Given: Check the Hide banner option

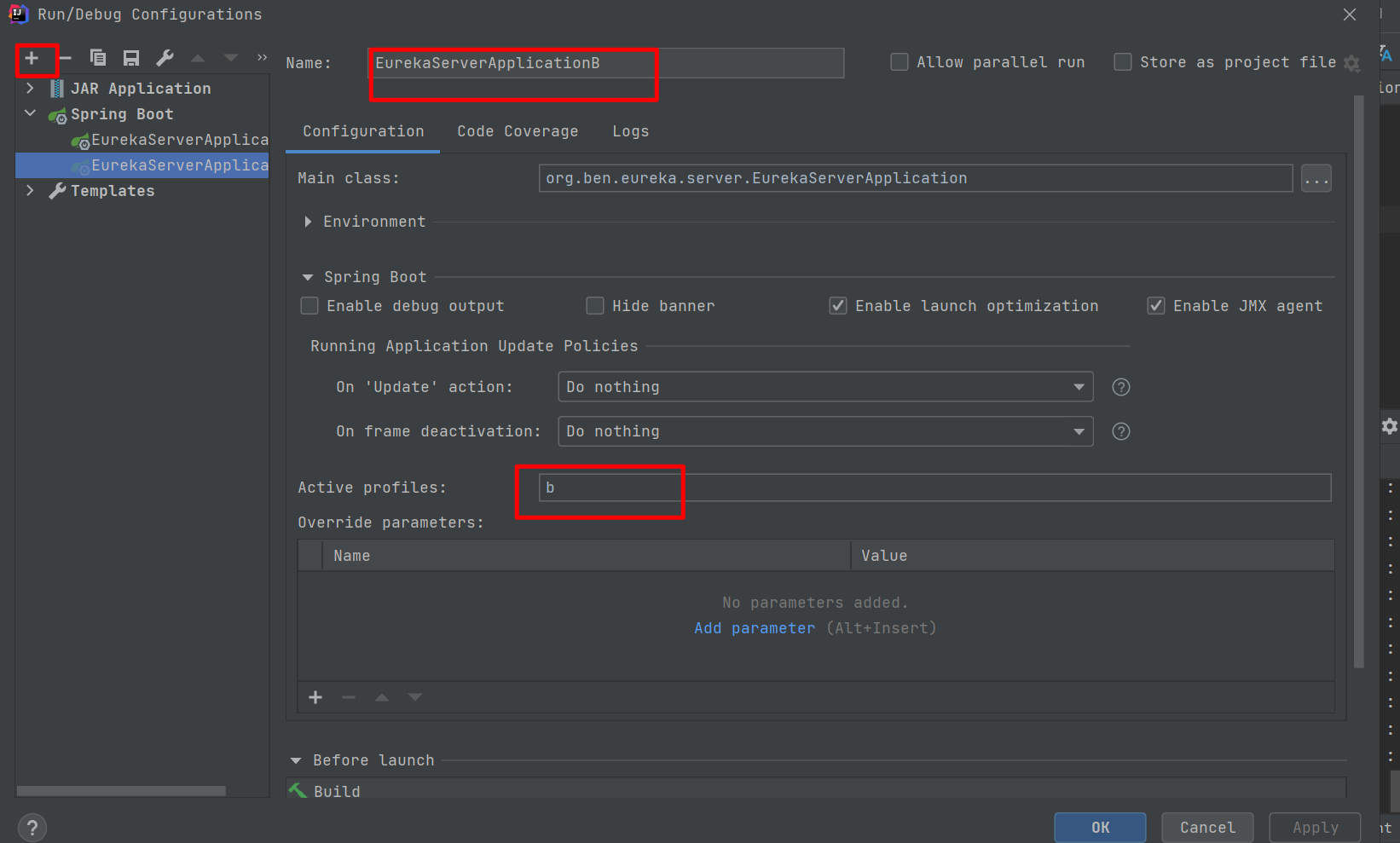Looking at the screenshot, I should [595, 306].
